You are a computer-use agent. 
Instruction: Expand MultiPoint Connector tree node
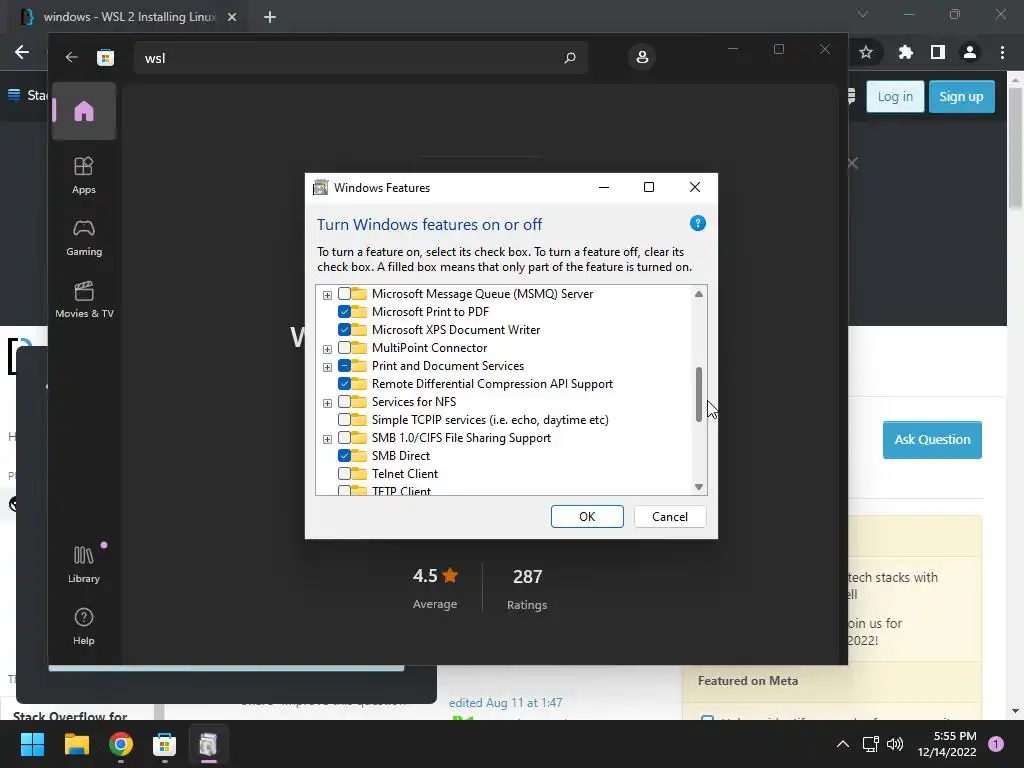[327, 349]
